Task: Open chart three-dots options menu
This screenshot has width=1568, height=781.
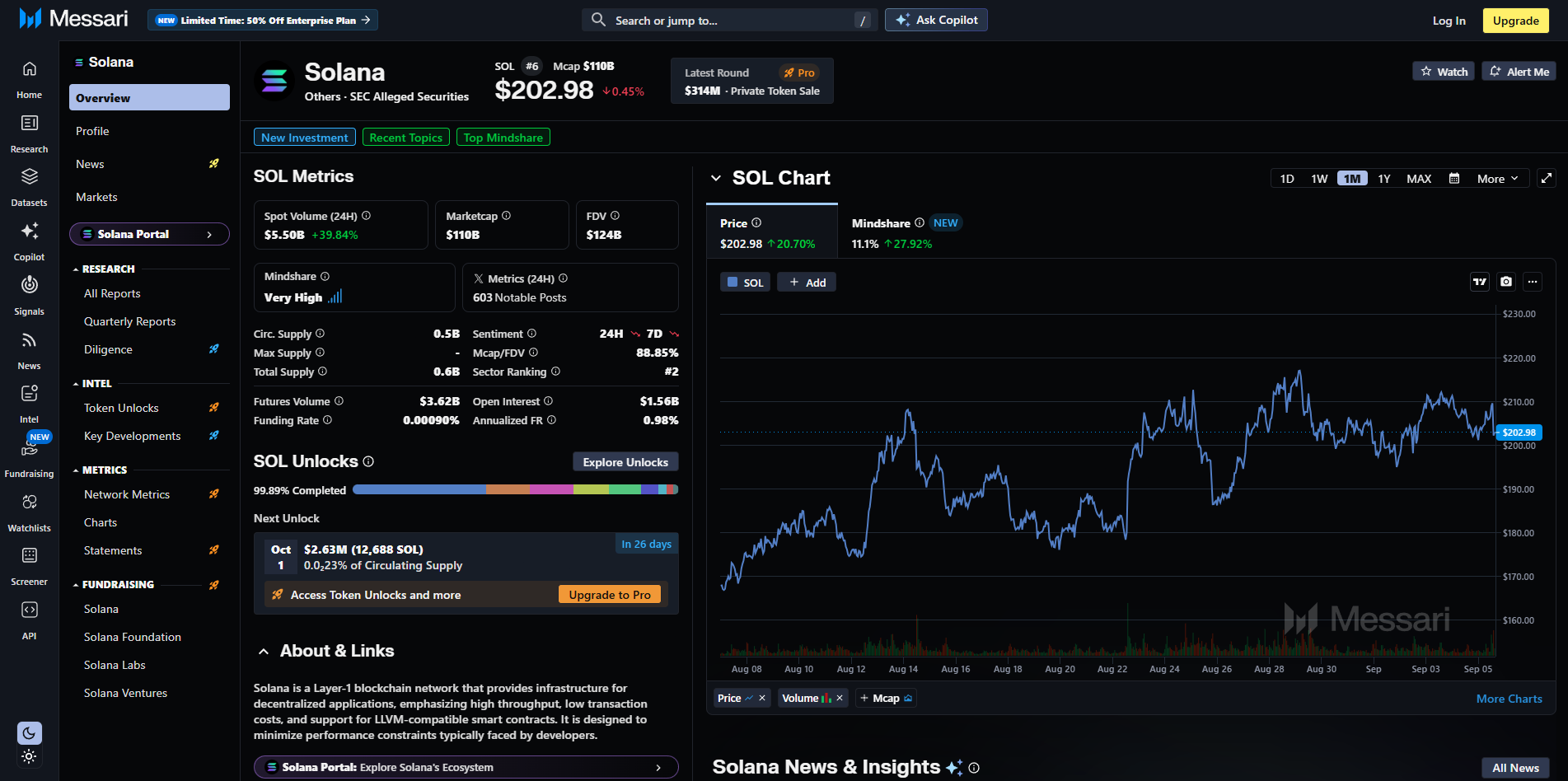Action: (x=1533, y=282)
